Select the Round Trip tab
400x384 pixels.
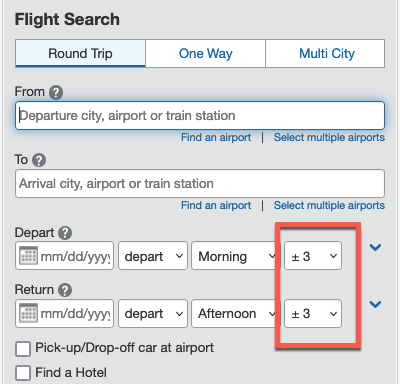[x=80, y=53]
